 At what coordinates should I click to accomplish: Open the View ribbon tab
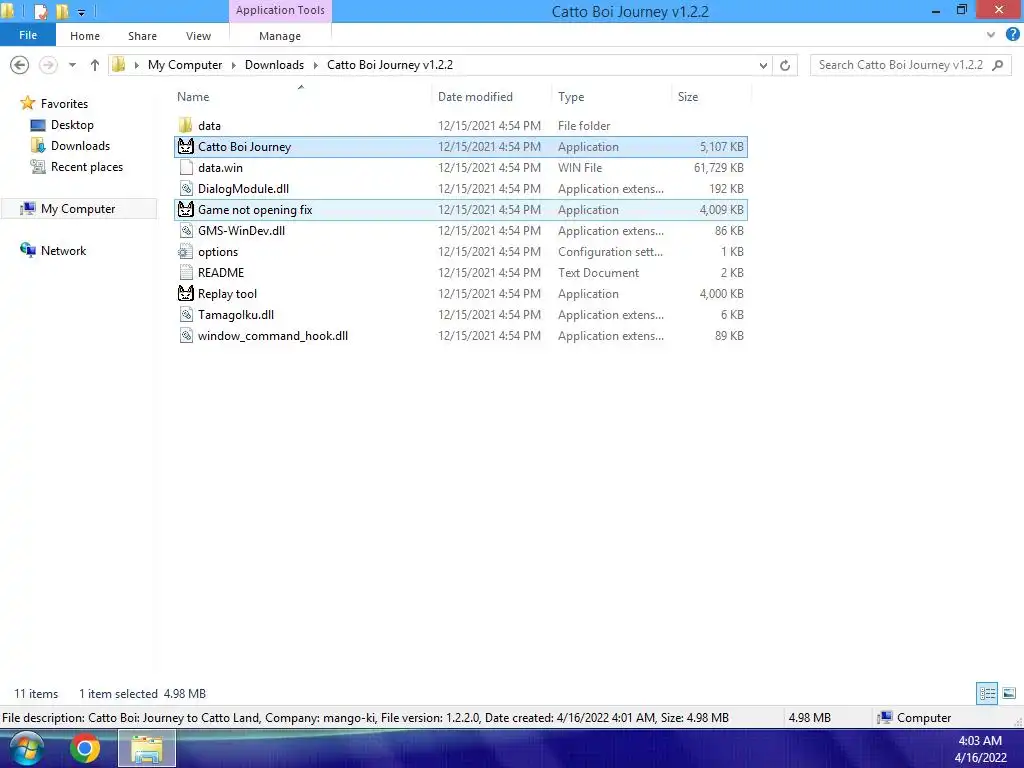[198, 36]
